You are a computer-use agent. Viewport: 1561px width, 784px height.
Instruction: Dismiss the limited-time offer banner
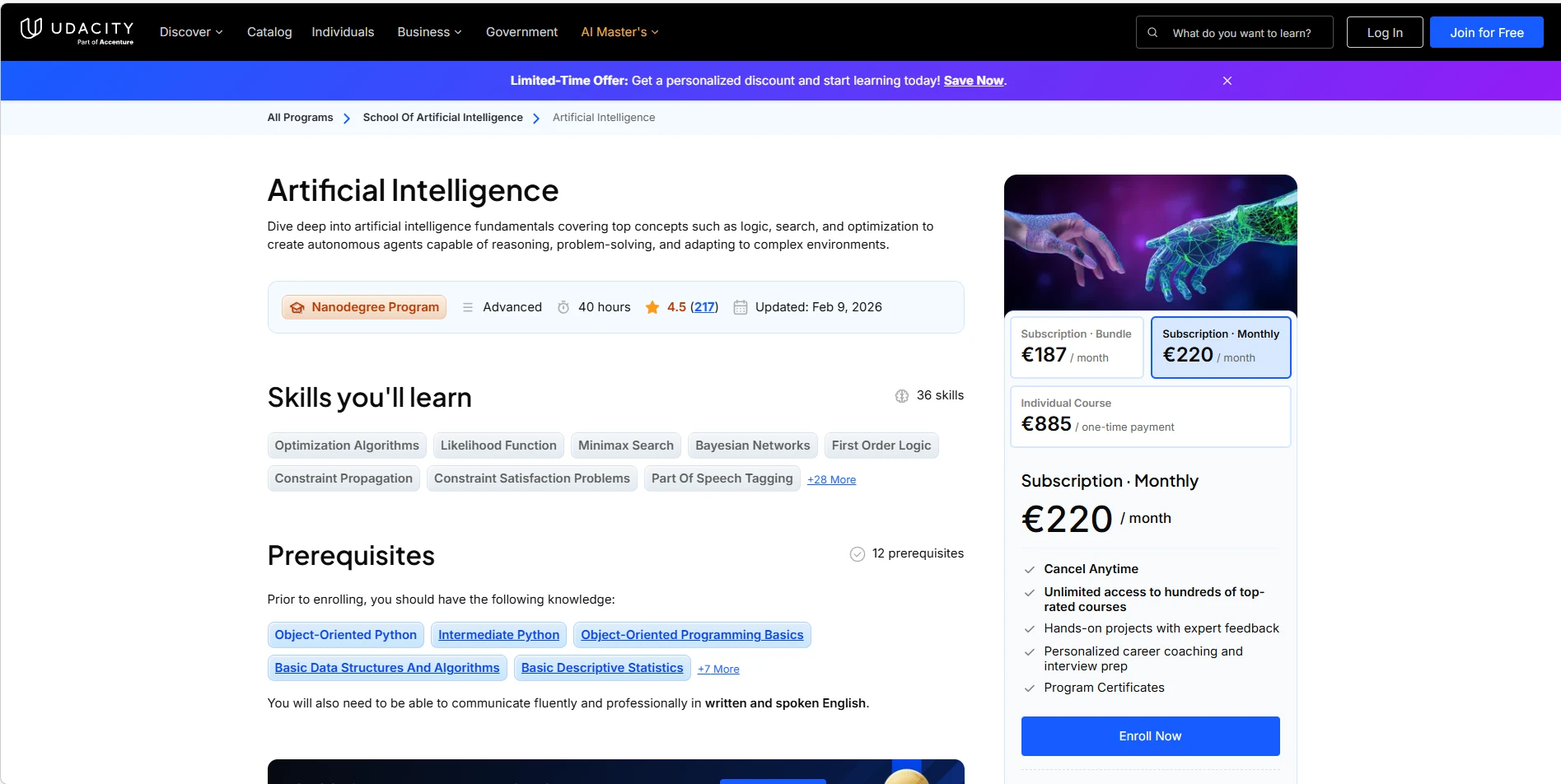[x=1227, y=81]
